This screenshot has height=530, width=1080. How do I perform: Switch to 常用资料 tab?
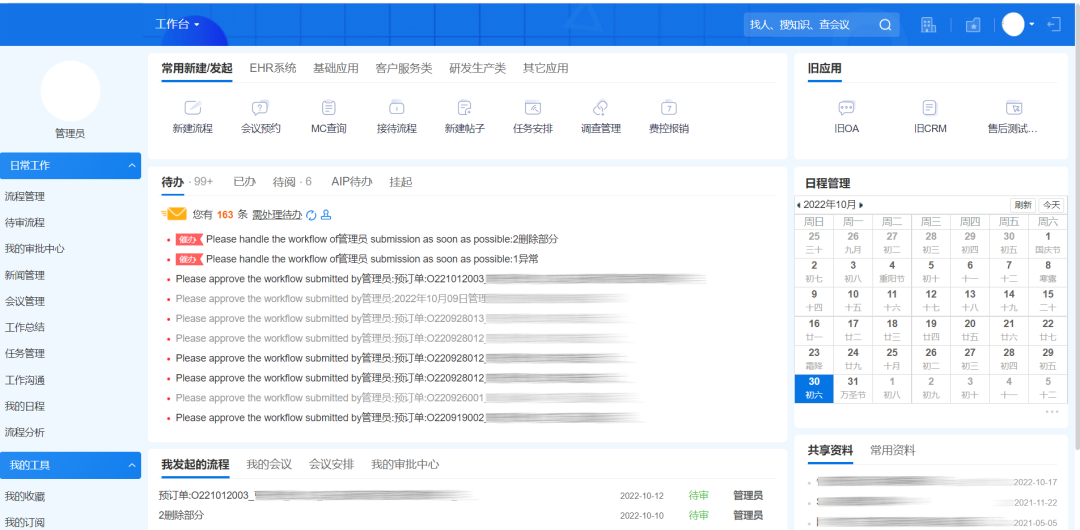pos(893,450)
